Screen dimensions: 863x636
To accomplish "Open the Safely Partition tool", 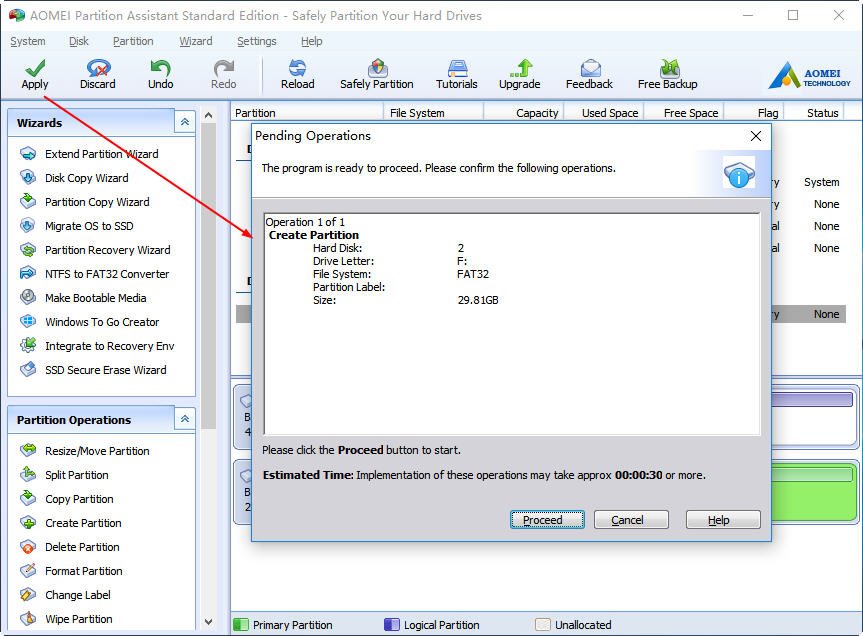I will pos(376,74).
